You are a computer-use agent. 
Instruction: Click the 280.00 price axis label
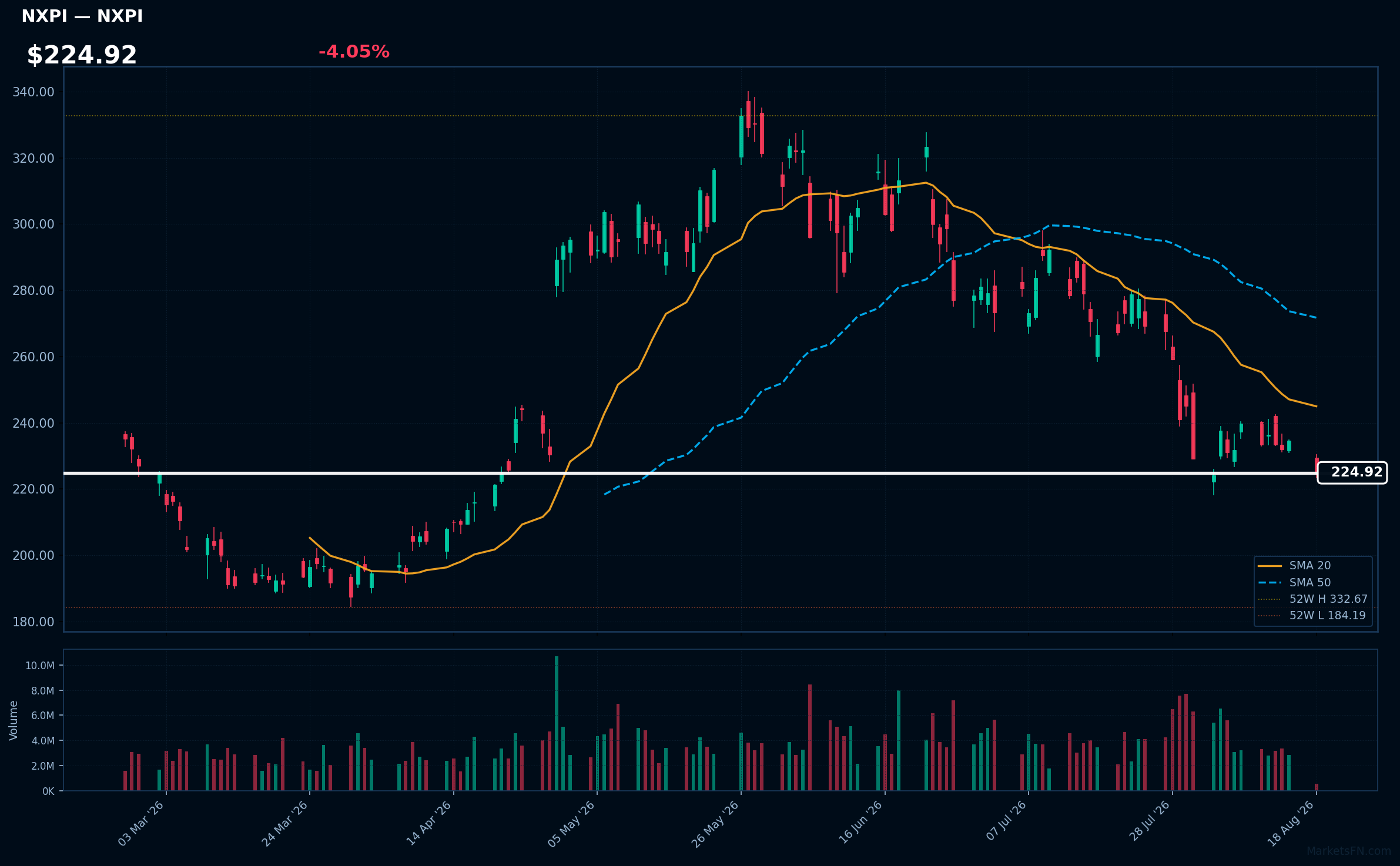[34, 291]
